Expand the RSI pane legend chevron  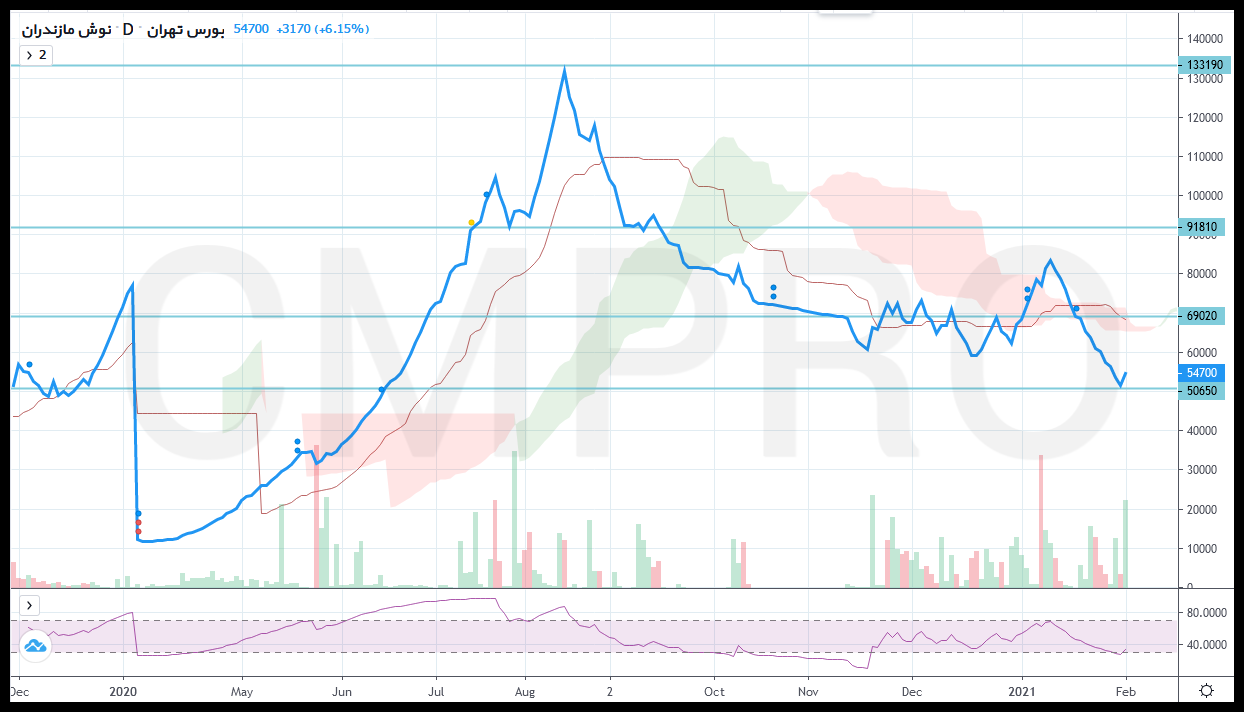(30, 605)
